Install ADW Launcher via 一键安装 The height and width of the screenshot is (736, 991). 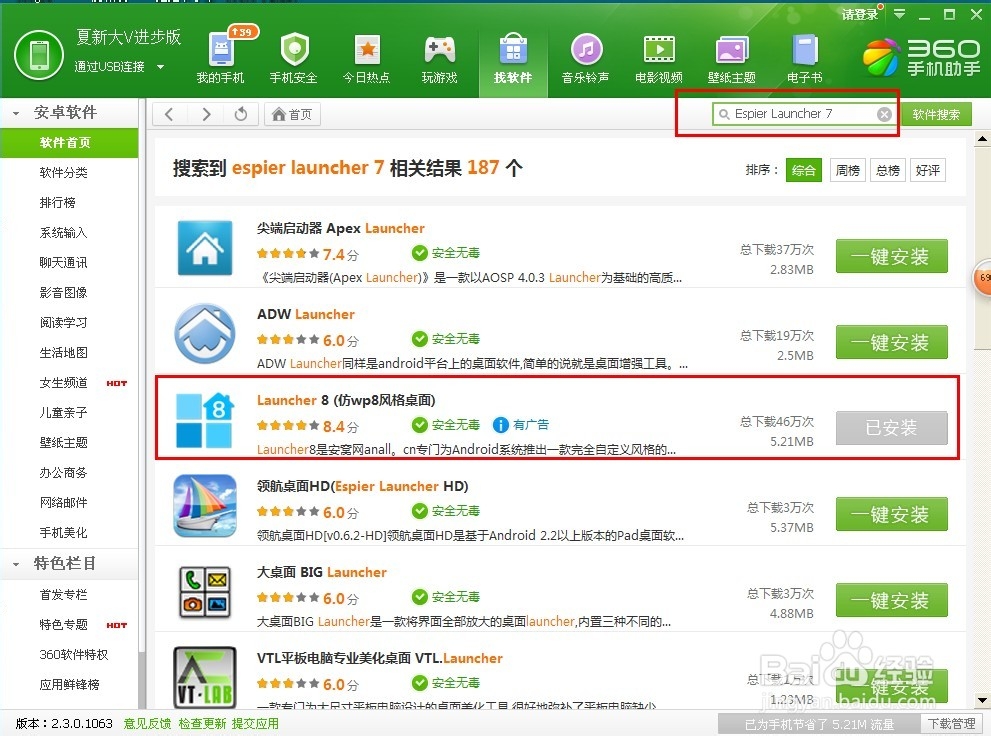(891, 342)
